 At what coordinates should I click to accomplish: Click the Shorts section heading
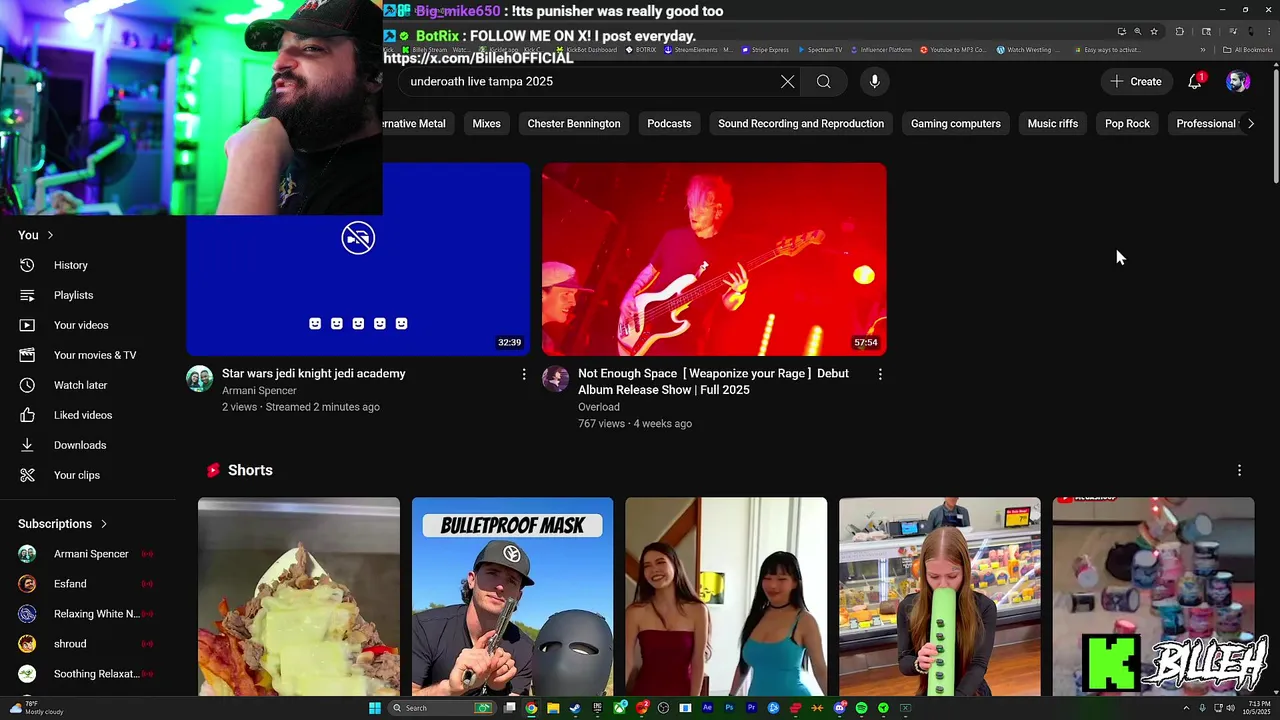[x=250, y=470]
